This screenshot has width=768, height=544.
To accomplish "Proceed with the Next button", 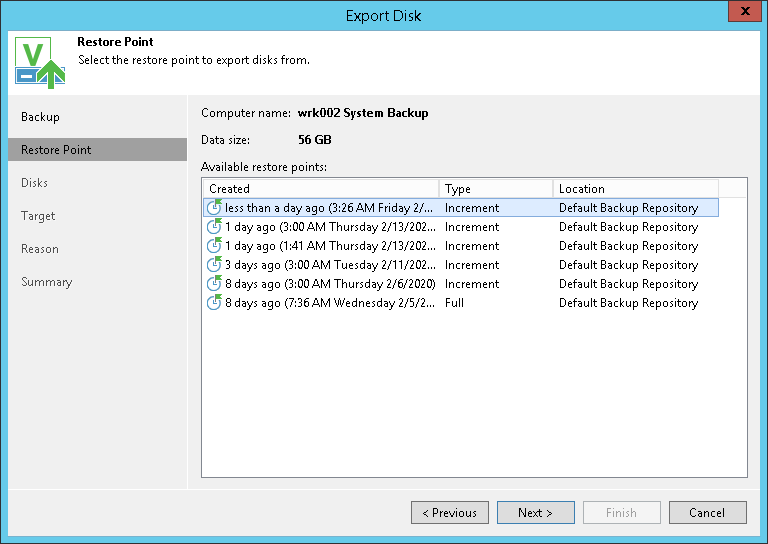I will coord(535,512).
